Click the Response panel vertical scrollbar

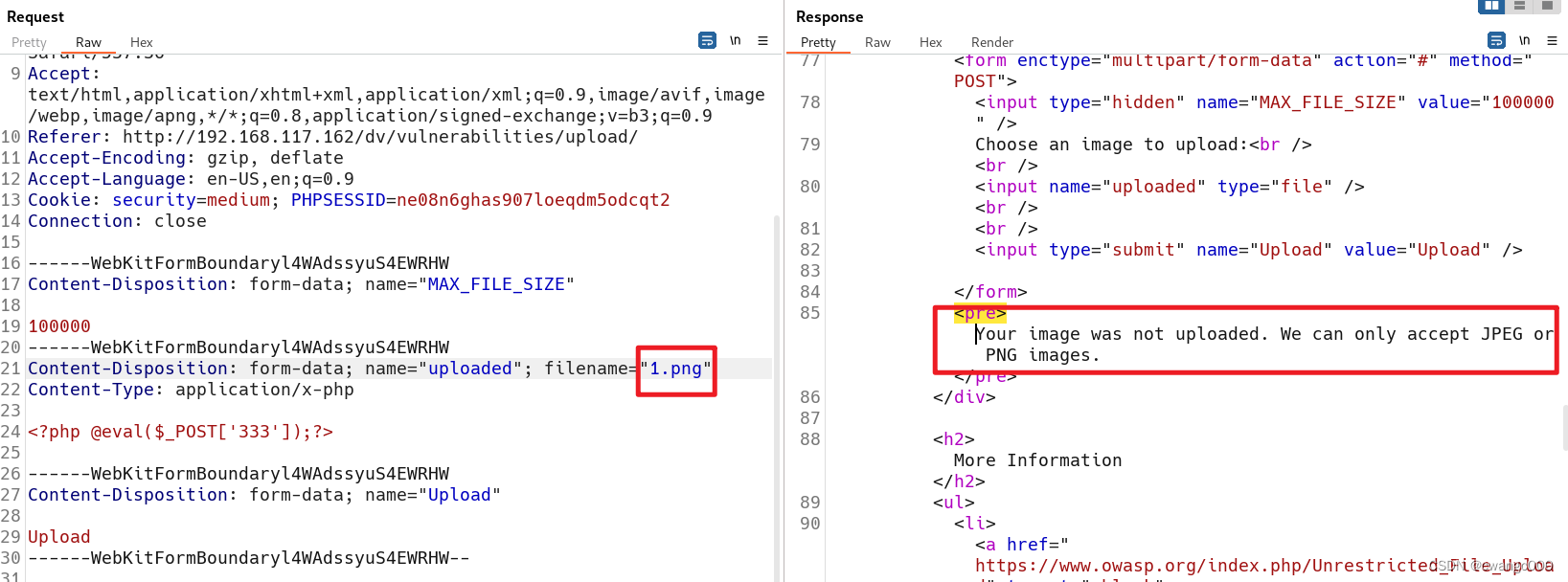coord(1565,426)
